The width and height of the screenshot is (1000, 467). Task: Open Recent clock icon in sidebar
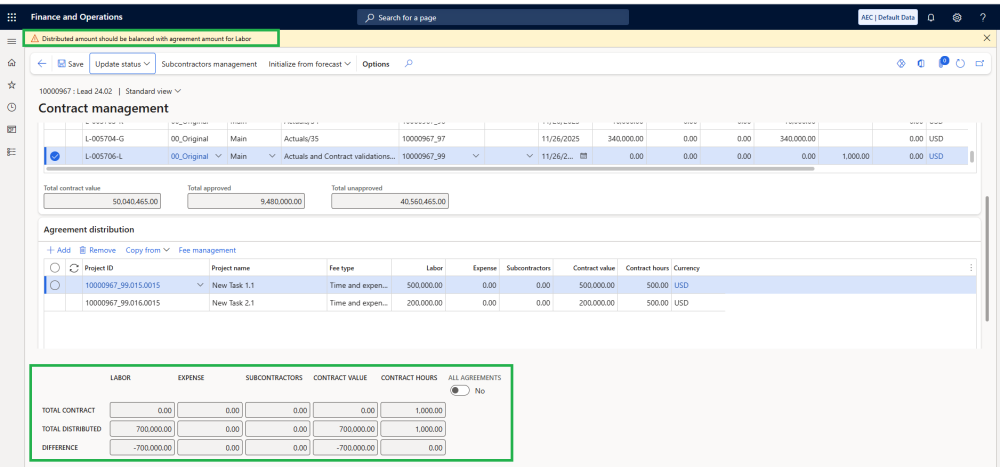[x=11, y=107]
